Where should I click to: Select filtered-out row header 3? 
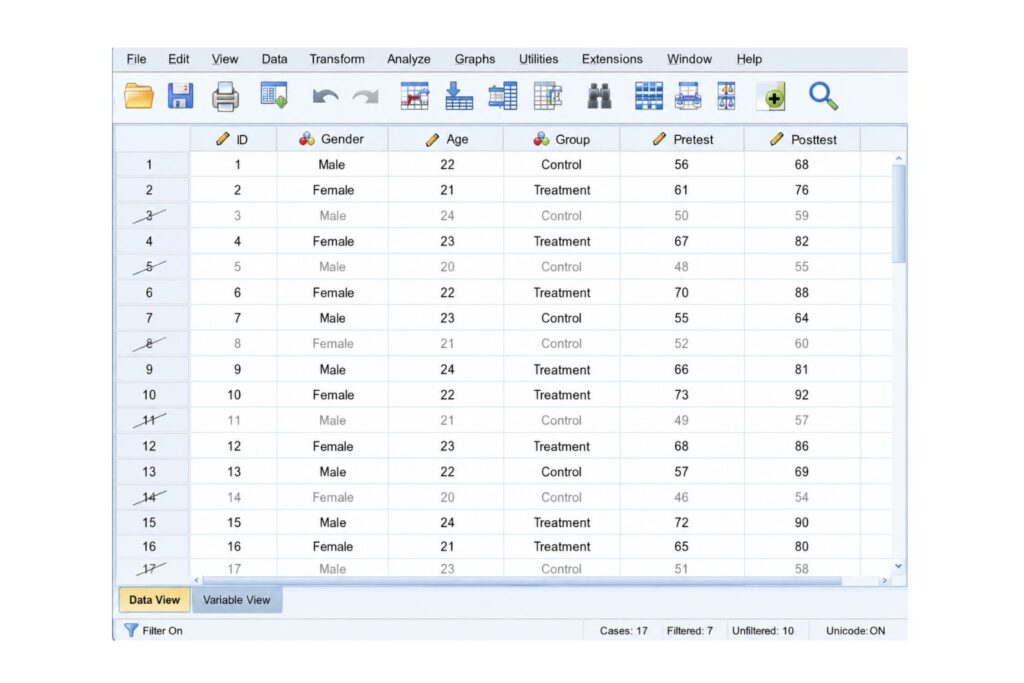(150, 215)
